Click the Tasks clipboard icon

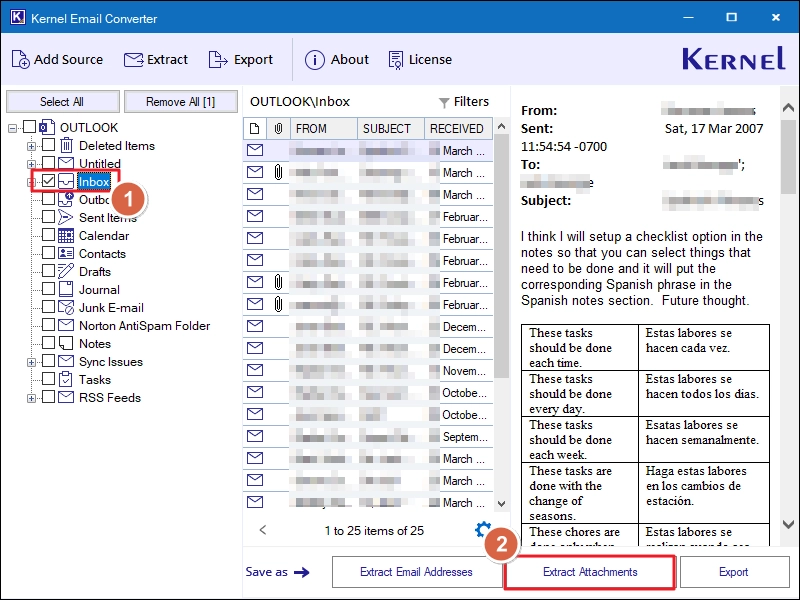66,379
